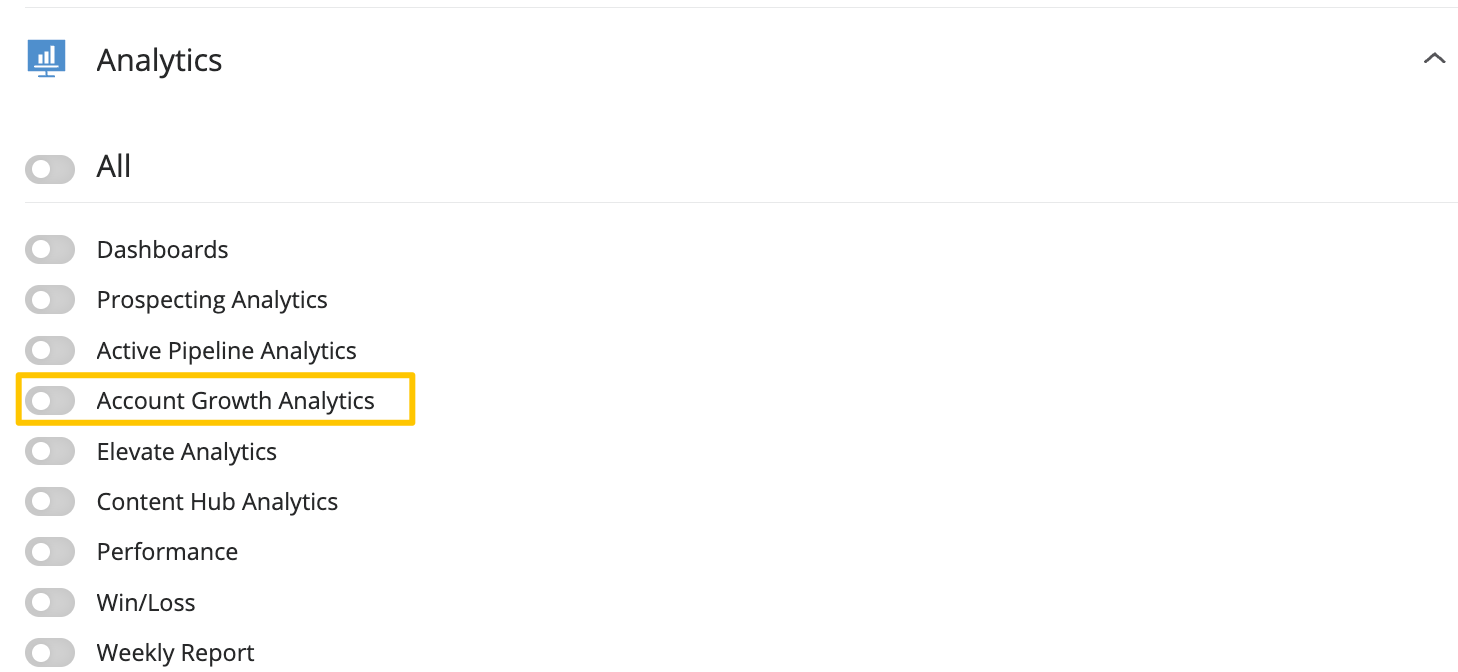Click the Account Growth Analytics label
1458x672 pixels.
[x=235, y=401]
